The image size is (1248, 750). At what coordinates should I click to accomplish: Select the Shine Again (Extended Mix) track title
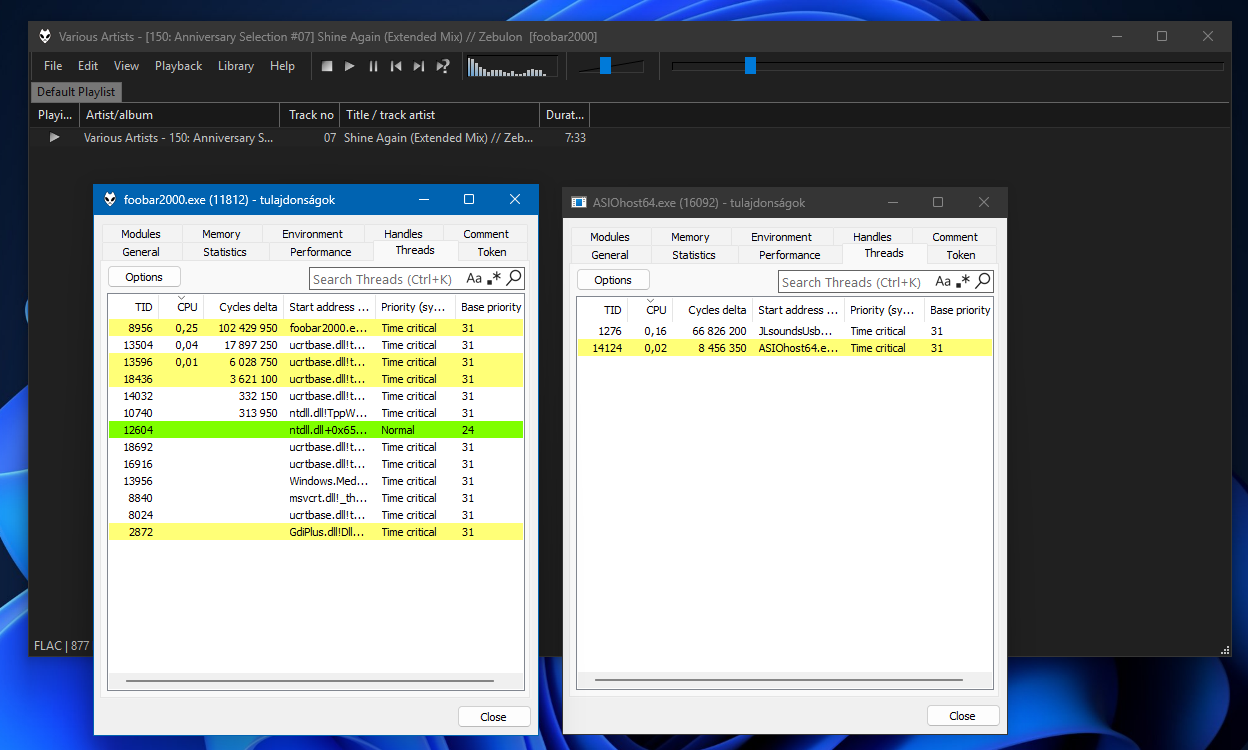pyautogui.click(x=438, y=138)
